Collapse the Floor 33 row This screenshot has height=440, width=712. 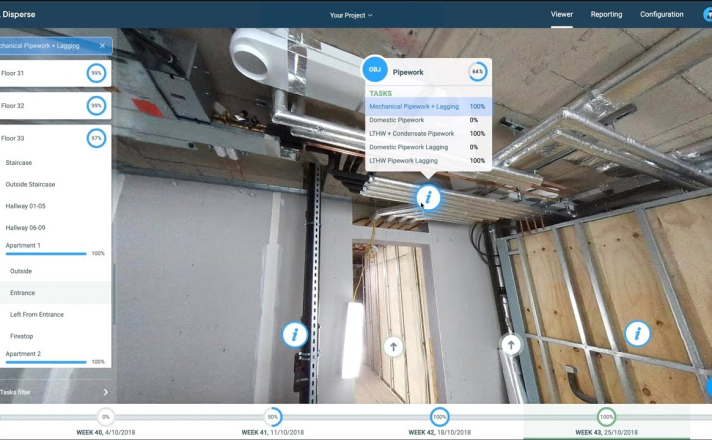coord(55,138)
